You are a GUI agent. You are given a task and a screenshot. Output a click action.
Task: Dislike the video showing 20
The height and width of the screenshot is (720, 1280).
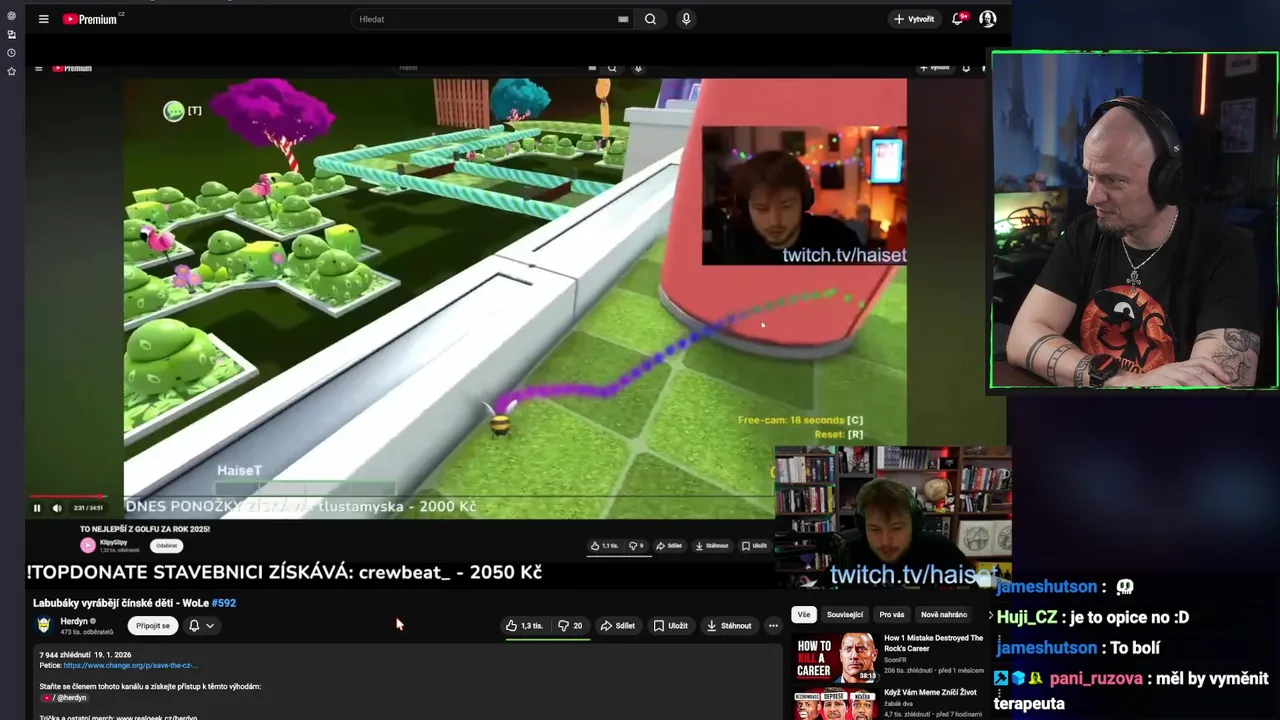click(570, 626)
